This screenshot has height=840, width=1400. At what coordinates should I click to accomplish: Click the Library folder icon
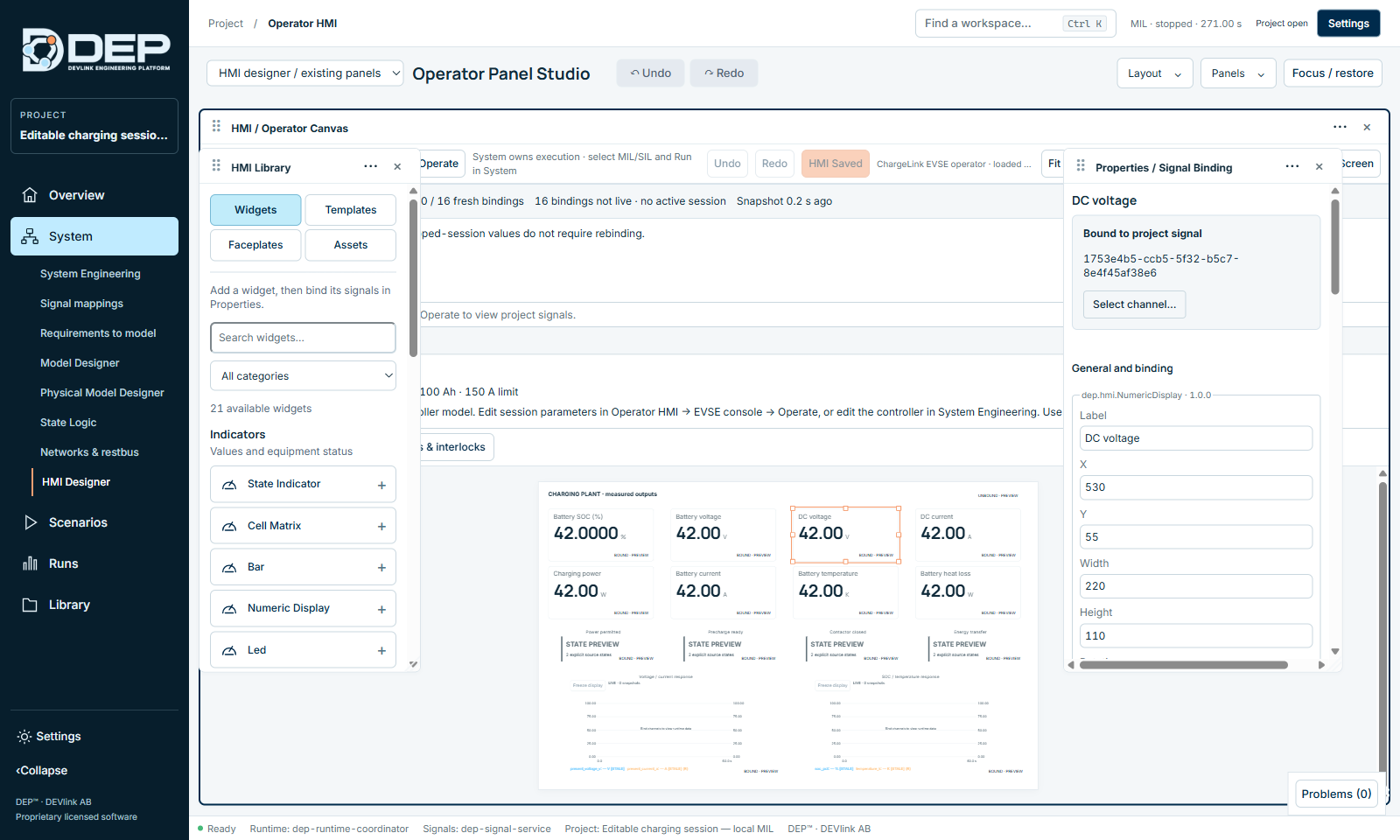click(30, 605)
